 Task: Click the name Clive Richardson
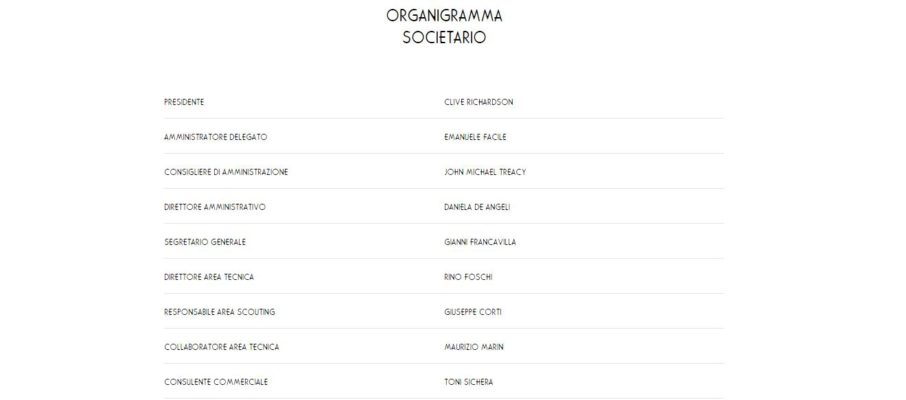point(479,102)
